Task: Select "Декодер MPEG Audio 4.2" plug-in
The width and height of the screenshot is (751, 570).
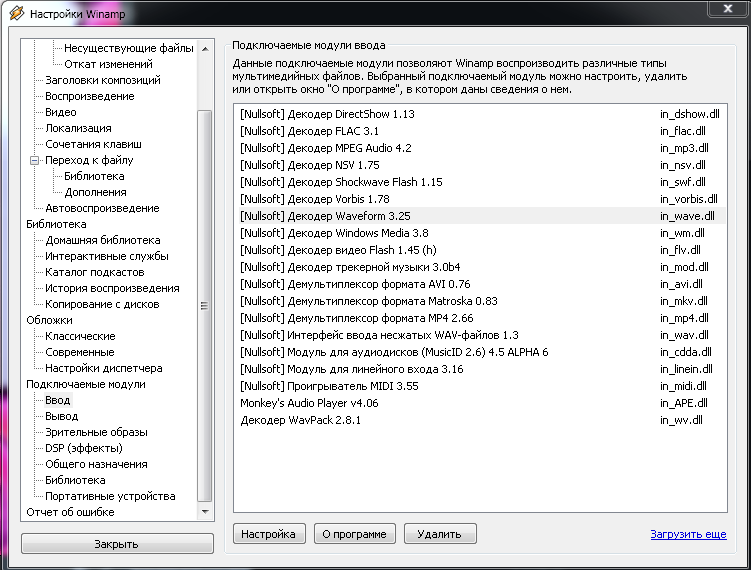Action: tap(480, 148)
